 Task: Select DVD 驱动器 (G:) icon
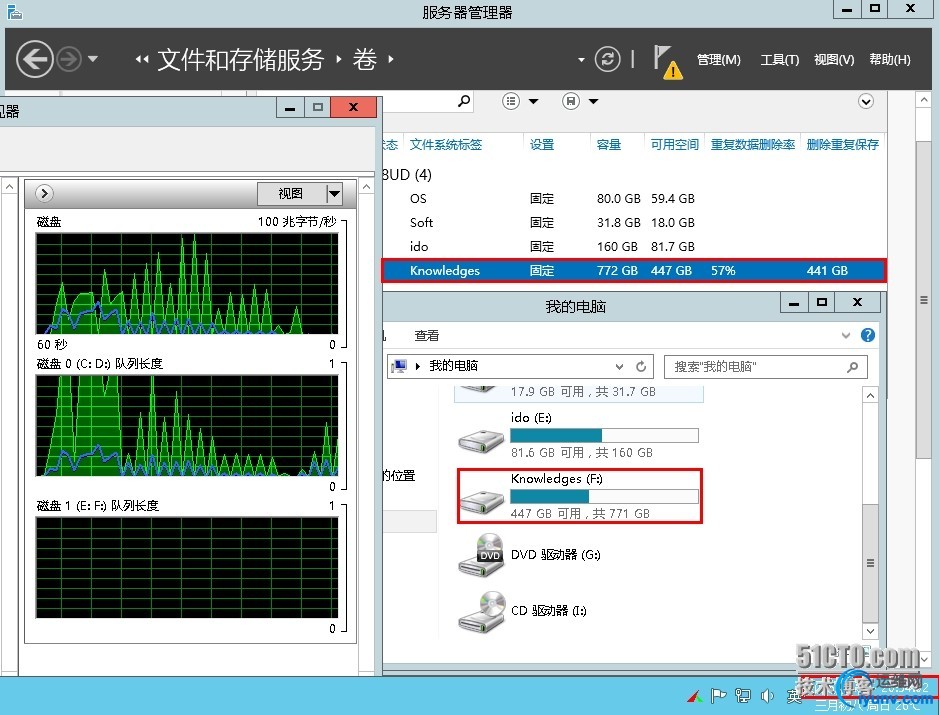coord(481,555)
